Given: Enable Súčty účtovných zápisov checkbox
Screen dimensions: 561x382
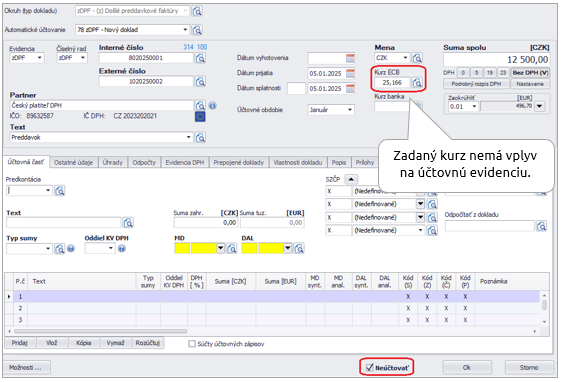Looking at the screenshot, I should click(192, 344).
